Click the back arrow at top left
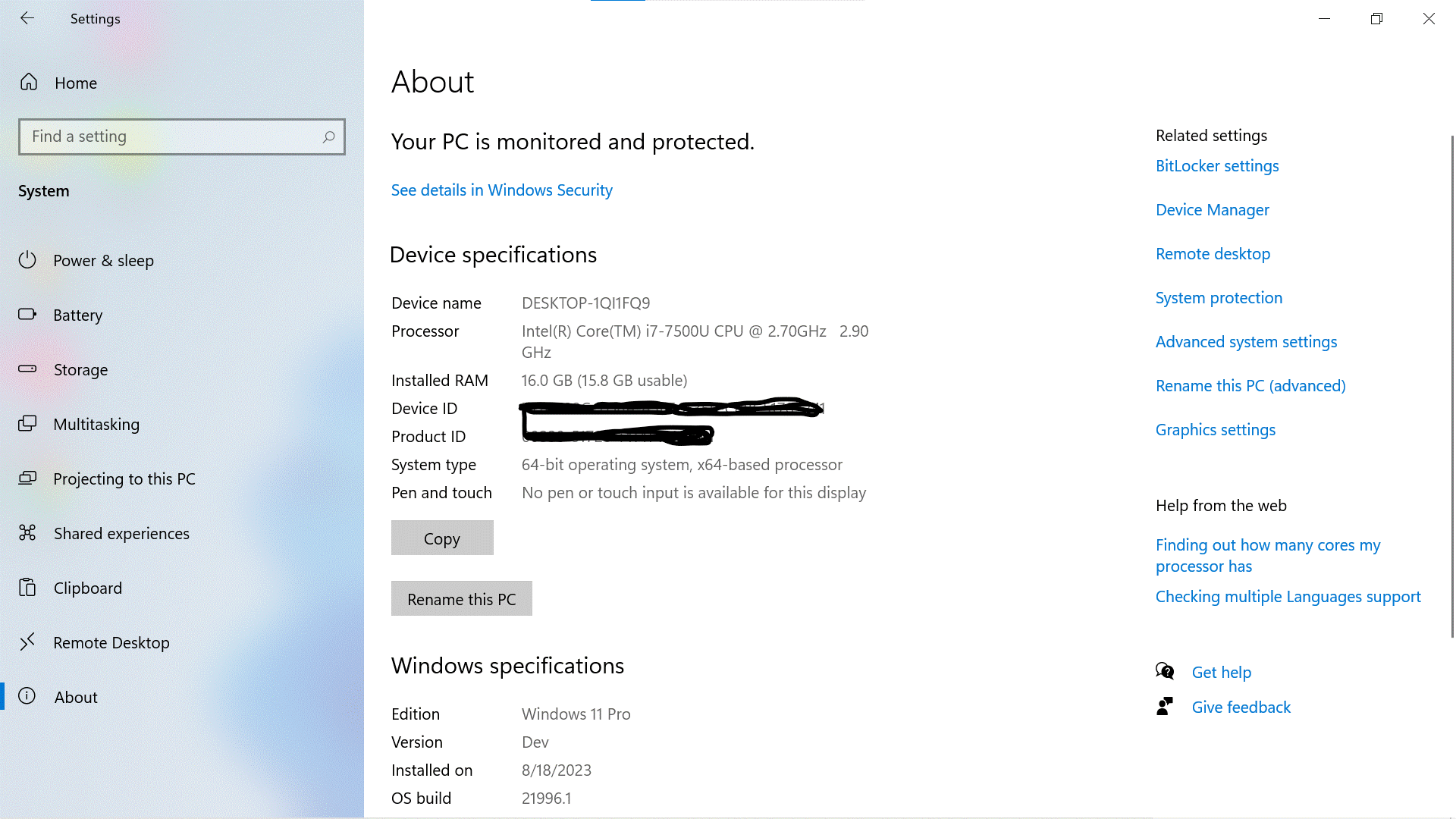Screen dimensions: 1456x819 click(x=27, y=18)
